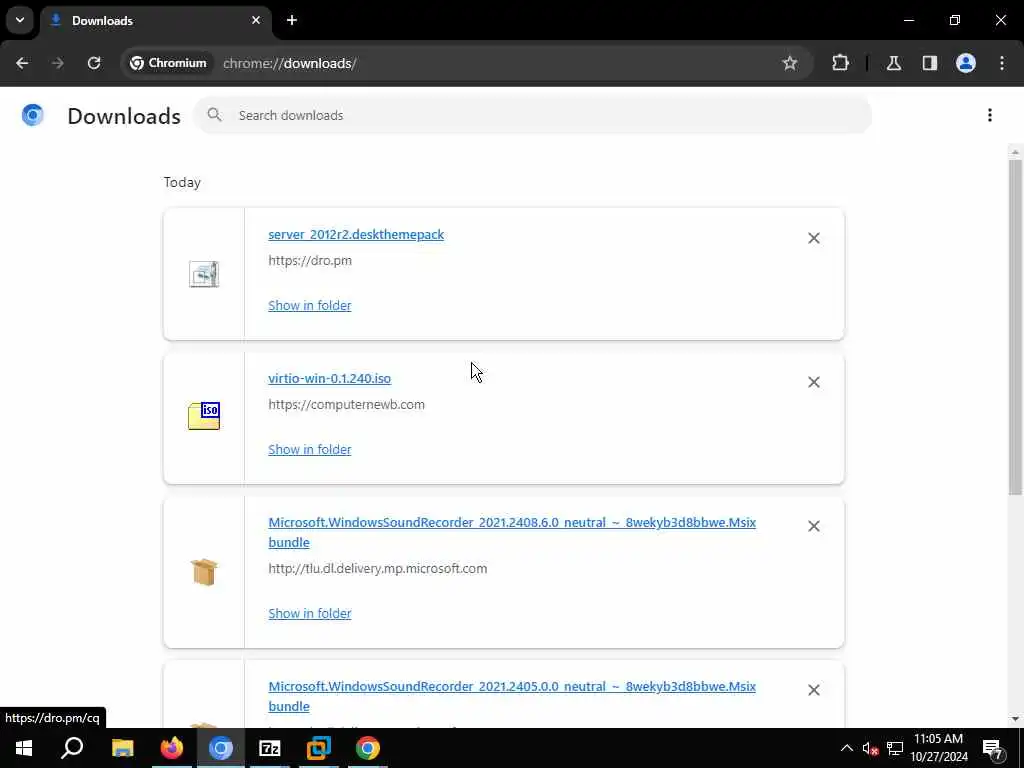Show hidden system tray icons
1024x768 pixels.
click(846, 748)
